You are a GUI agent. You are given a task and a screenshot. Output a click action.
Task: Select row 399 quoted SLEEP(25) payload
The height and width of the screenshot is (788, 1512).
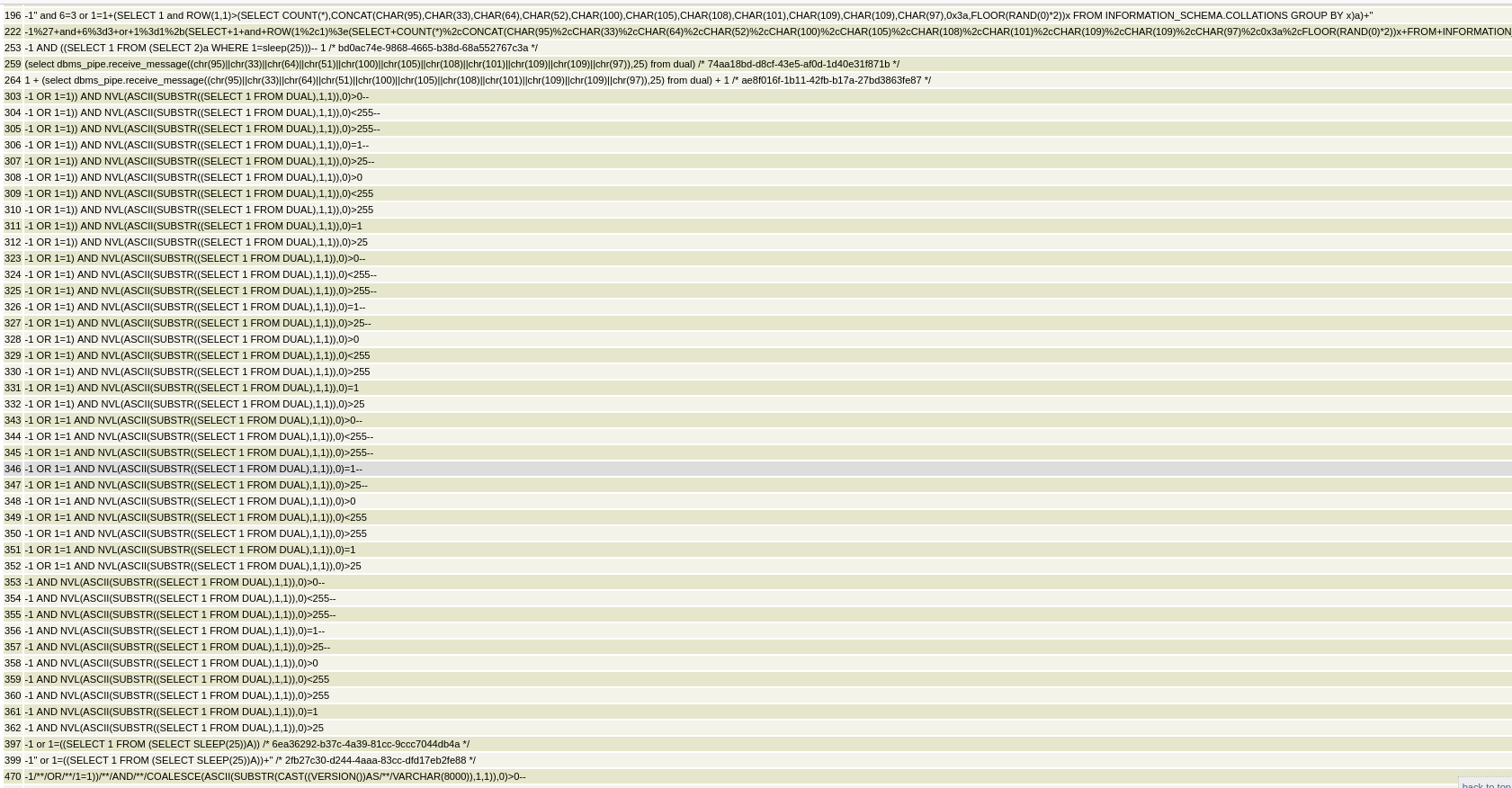tap(250, 760)
